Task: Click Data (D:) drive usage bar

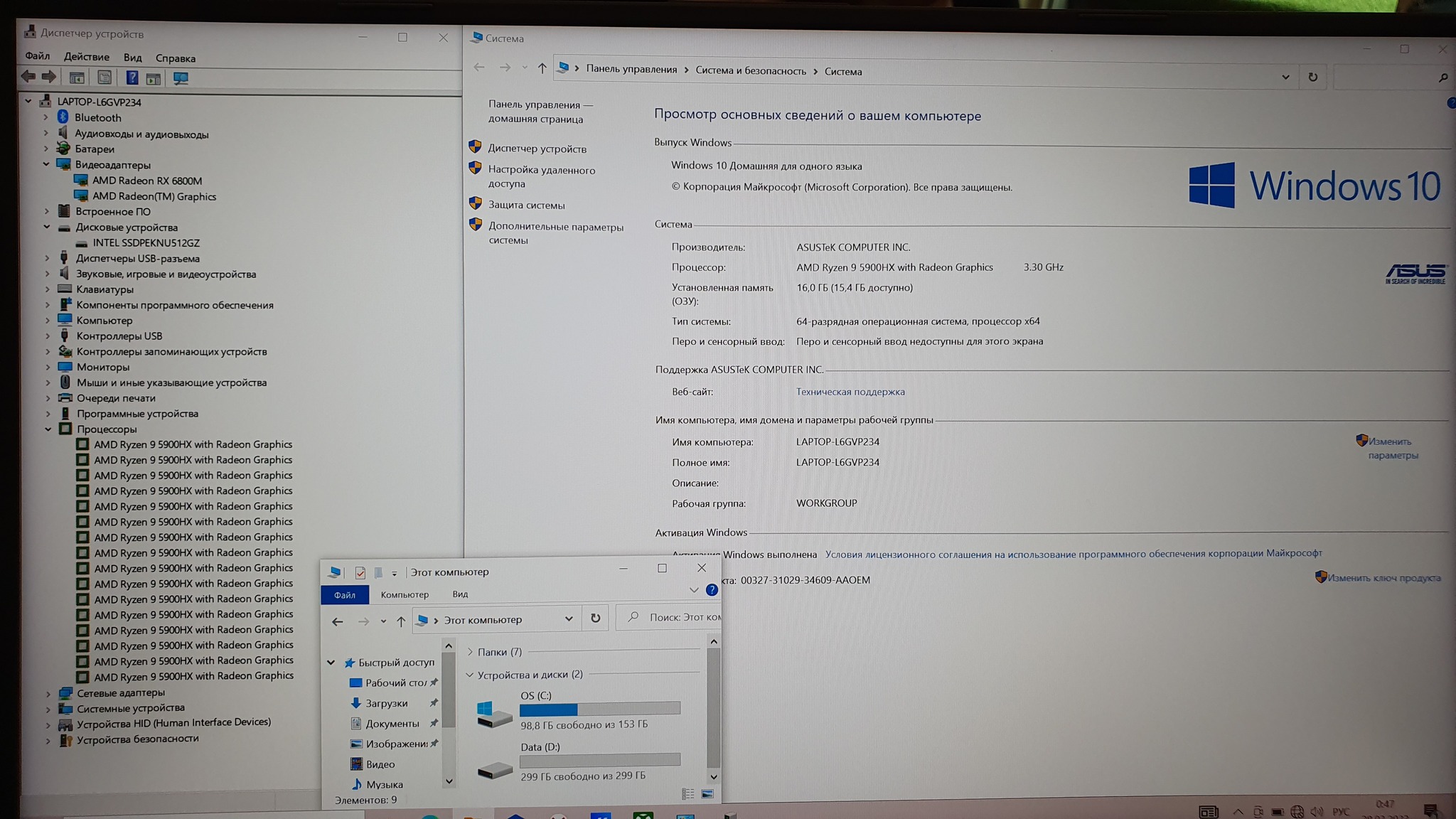Action: click(600, 760)
